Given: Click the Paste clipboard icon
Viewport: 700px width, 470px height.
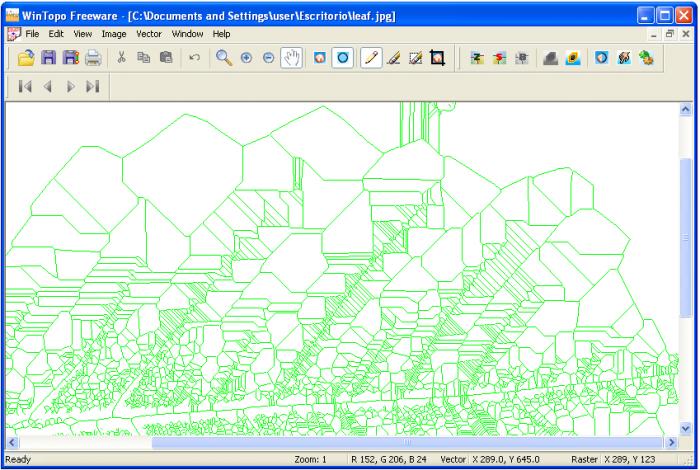Looking at the screenshot, I should click(x=166, y=58).
